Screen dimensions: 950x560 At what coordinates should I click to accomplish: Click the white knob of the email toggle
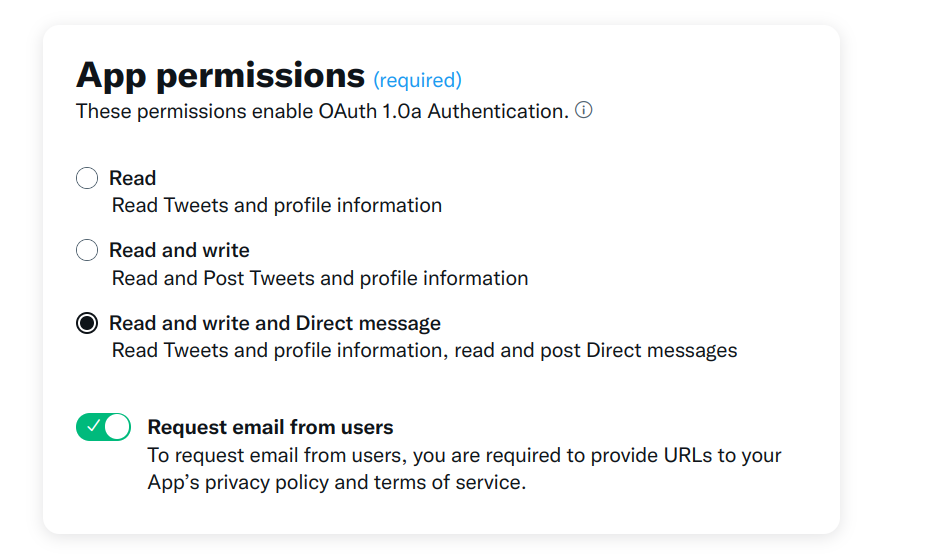(x=117, y=427)
